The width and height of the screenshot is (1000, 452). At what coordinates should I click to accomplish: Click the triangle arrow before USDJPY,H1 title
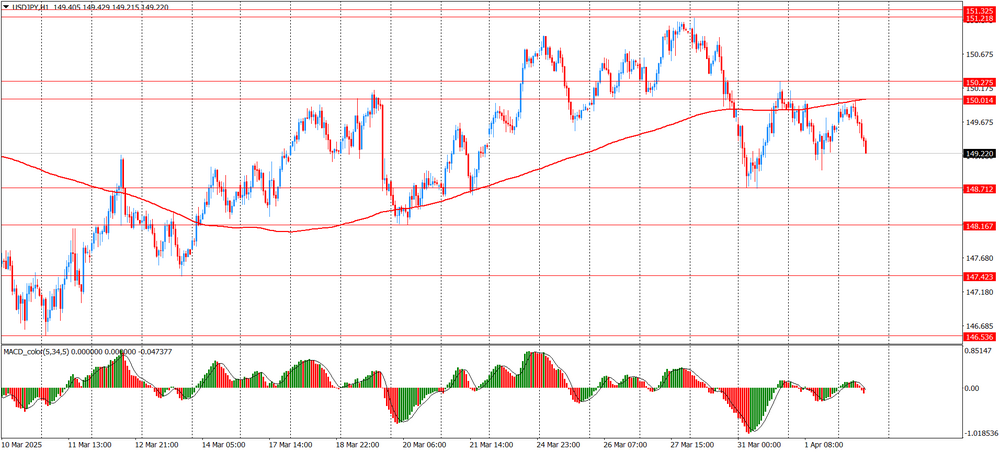6,7
